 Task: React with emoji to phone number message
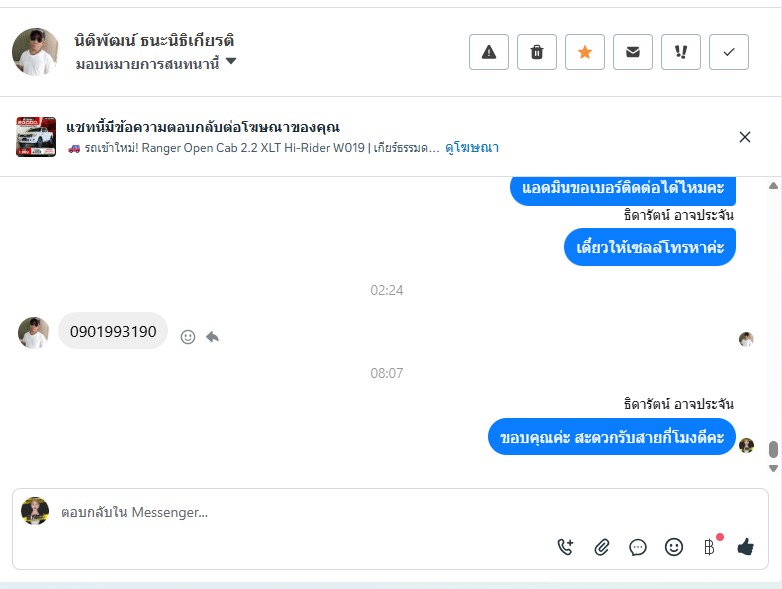click(188, 337)
